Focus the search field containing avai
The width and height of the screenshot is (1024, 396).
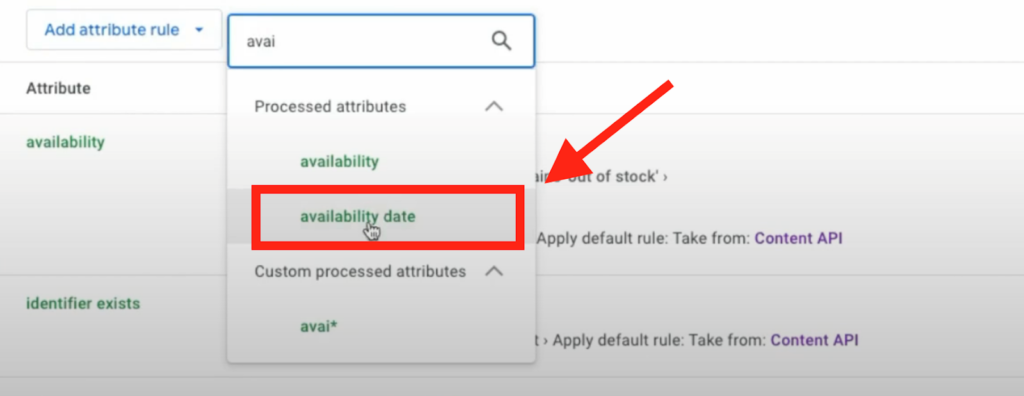[381, 41]
